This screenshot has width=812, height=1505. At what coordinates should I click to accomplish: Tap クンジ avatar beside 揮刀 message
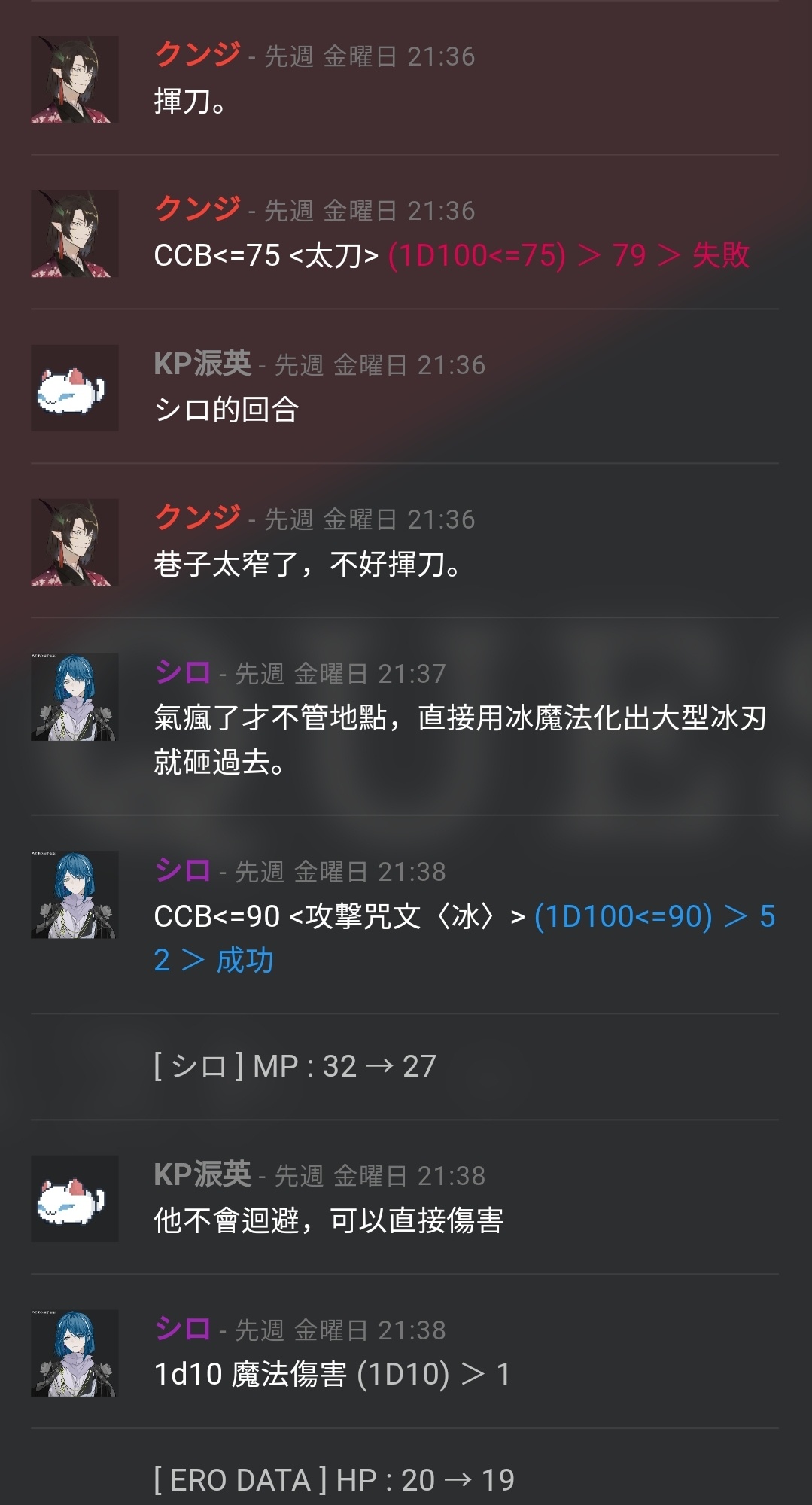(x=75, y=80)
